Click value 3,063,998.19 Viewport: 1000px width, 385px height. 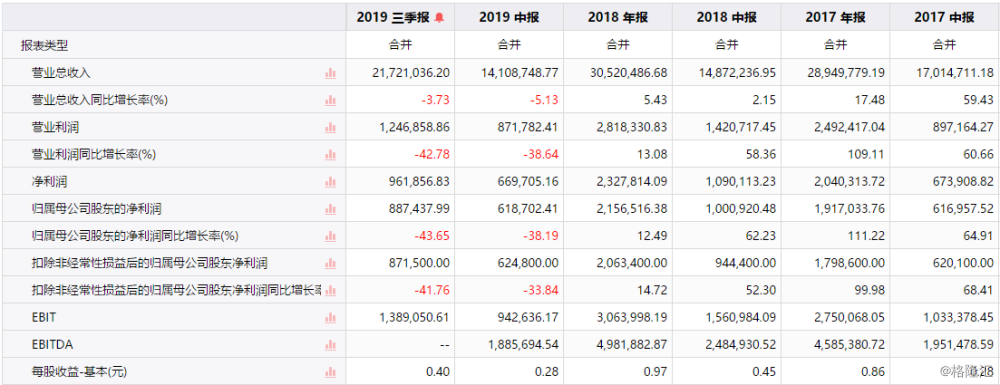(632, 317)
